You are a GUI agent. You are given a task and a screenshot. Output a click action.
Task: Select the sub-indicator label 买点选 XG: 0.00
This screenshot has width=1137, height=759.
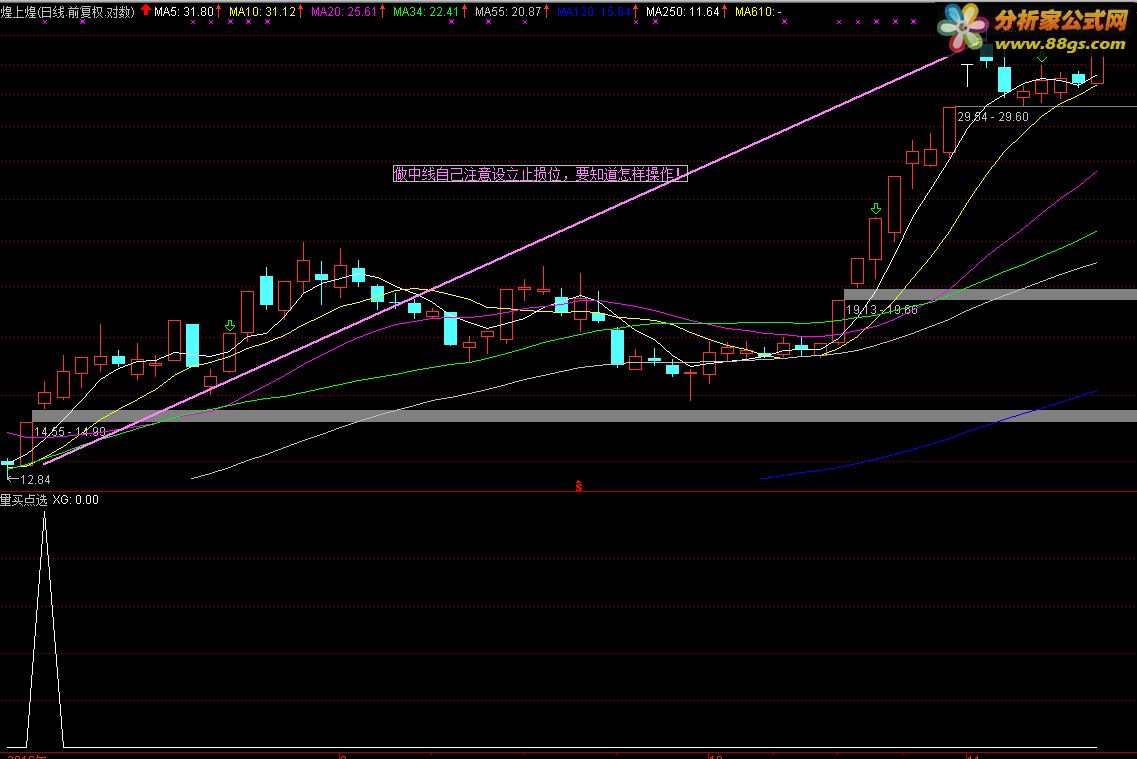coord(49,499)
